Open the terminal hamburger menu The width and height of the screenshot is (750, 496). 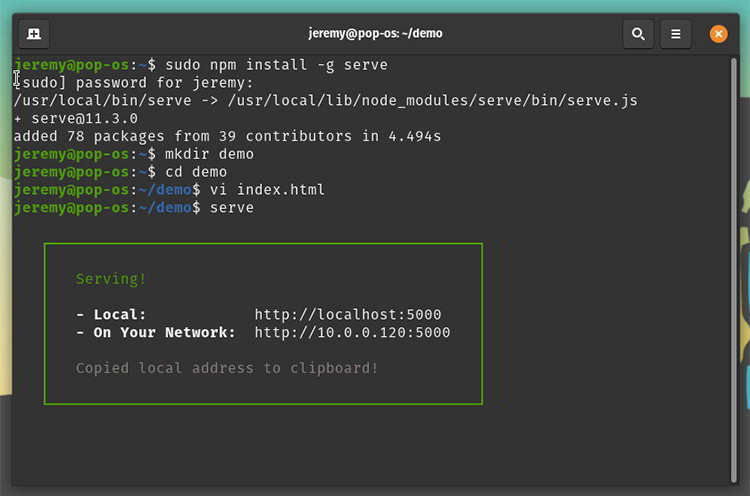point(675,34)
